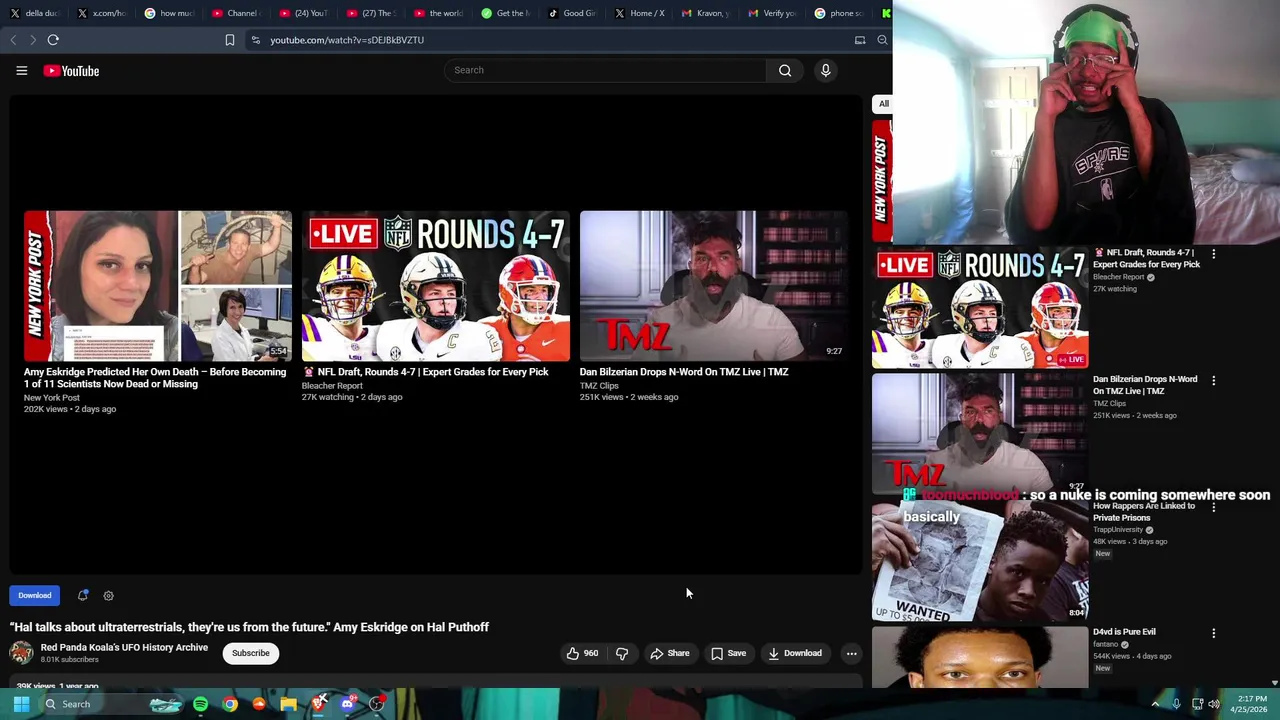1280x720 pixels.
Task: Click the YouTube search input field
Action: point(605,70)
